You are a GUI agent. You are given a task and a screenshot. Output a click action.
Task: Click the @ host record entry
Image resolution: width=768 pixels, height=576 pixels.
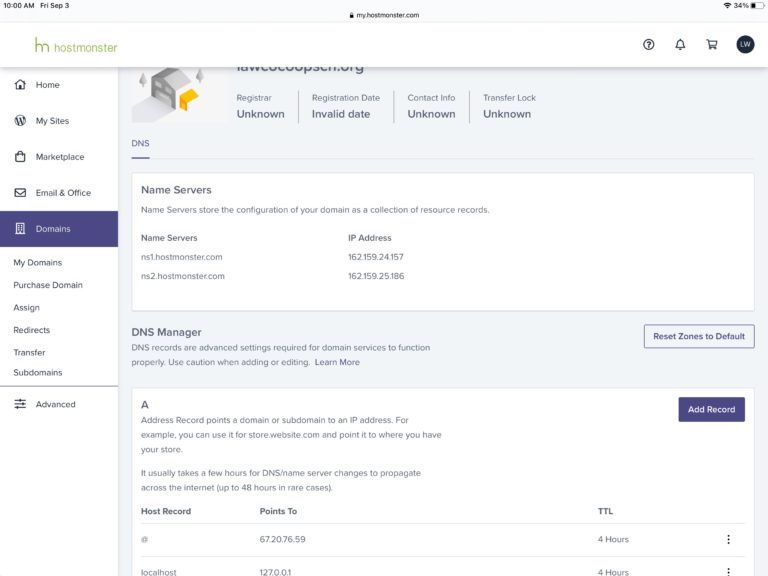[144, 539]
